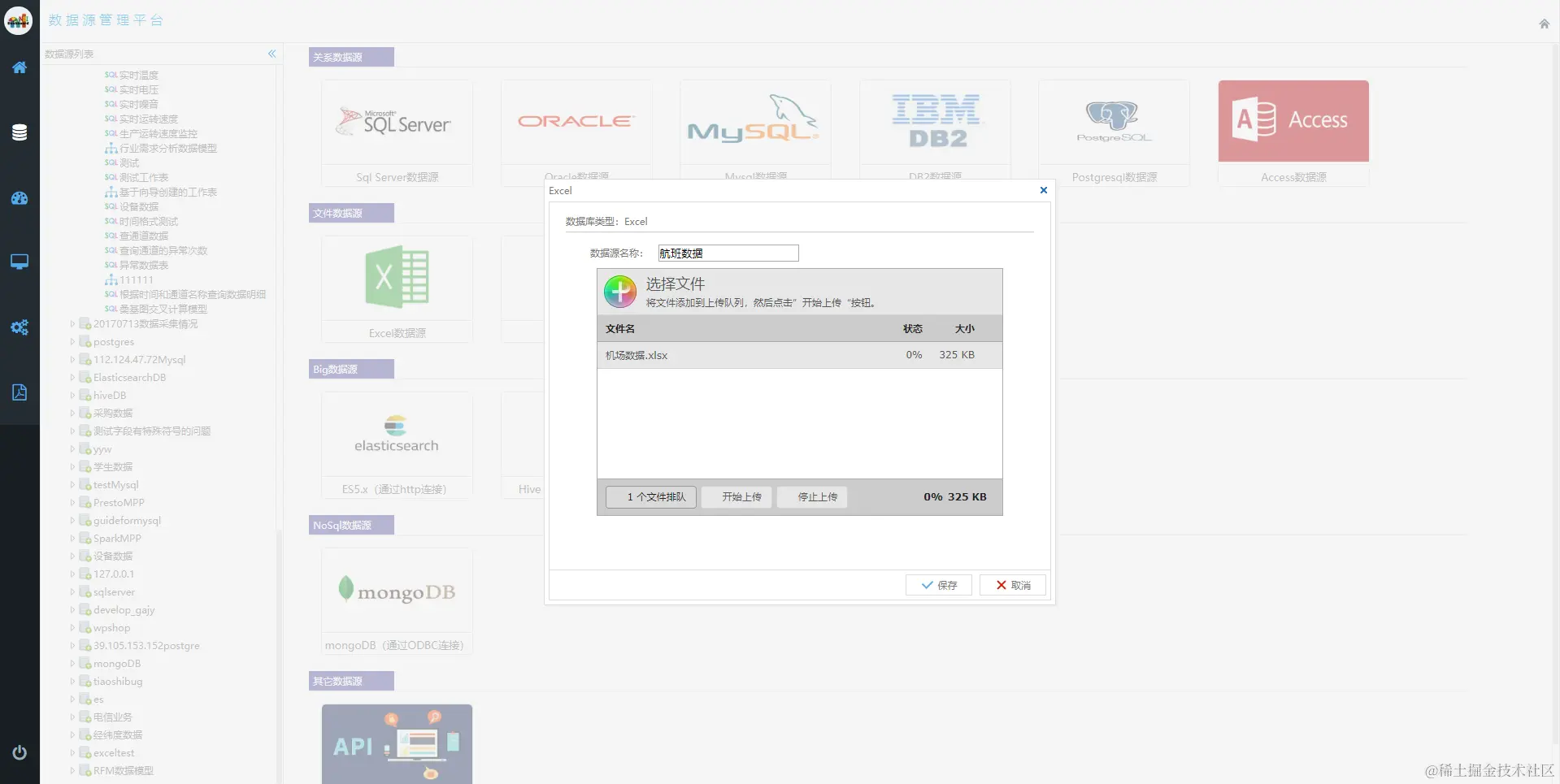Click the 关系数据源 section header

[351, 57]
